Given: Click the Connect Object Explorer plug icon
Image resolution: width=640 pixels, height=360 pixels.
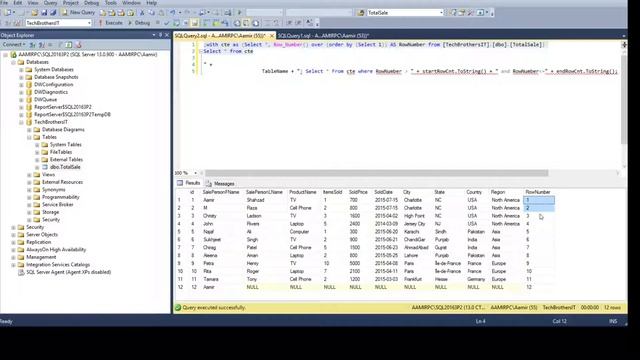Looking at the screenshot, I should (x=32, y=44).
